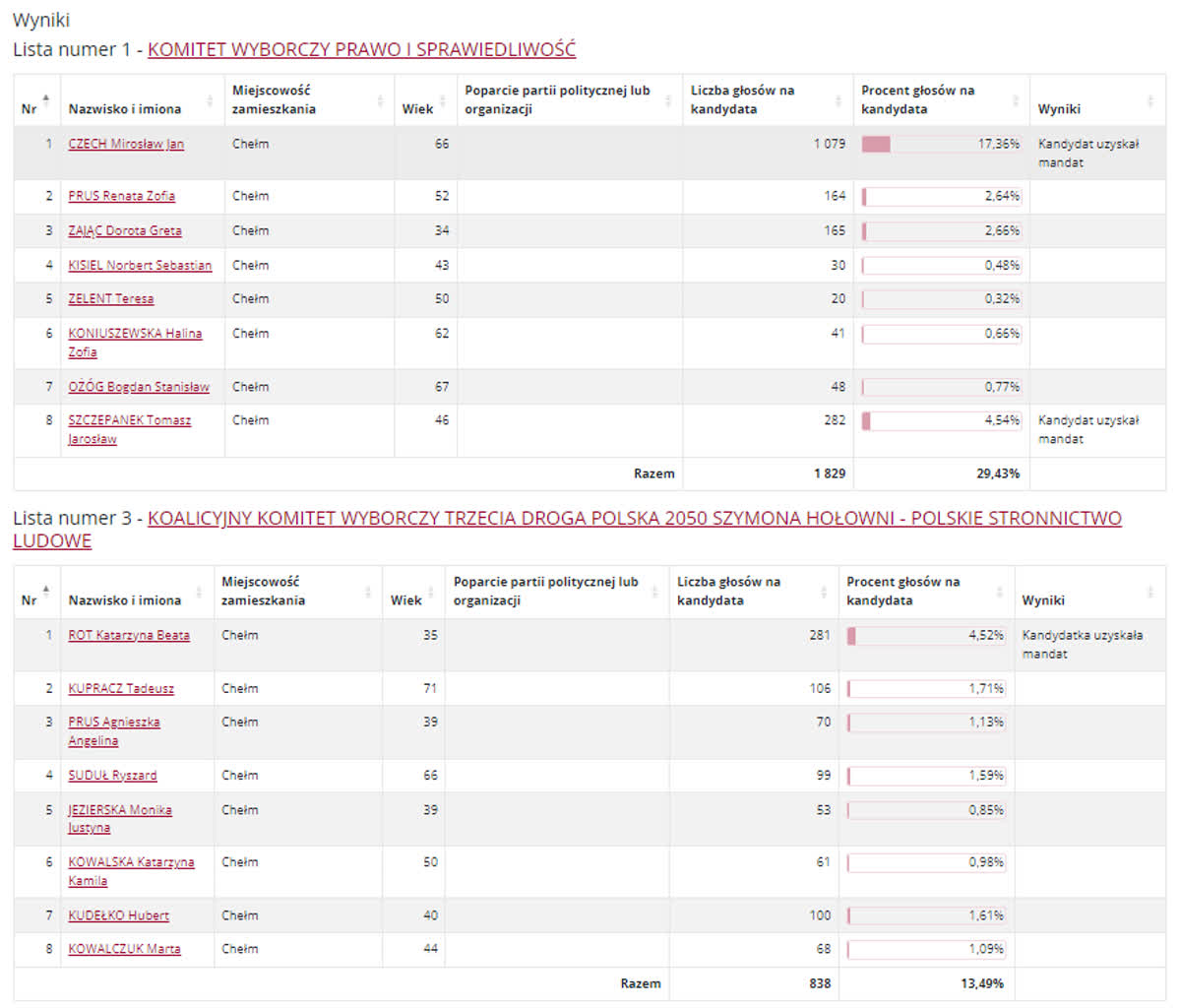
Task: Sort PiS table by Procent głosów column
Action: pos(1016,100)
